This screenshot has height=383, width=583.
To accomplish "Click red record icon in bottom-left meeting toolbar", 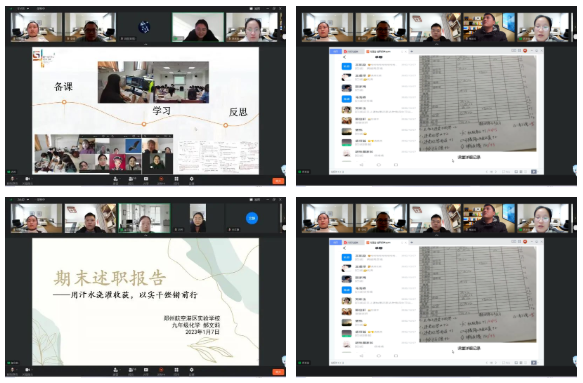I will [x=161, y=370].
